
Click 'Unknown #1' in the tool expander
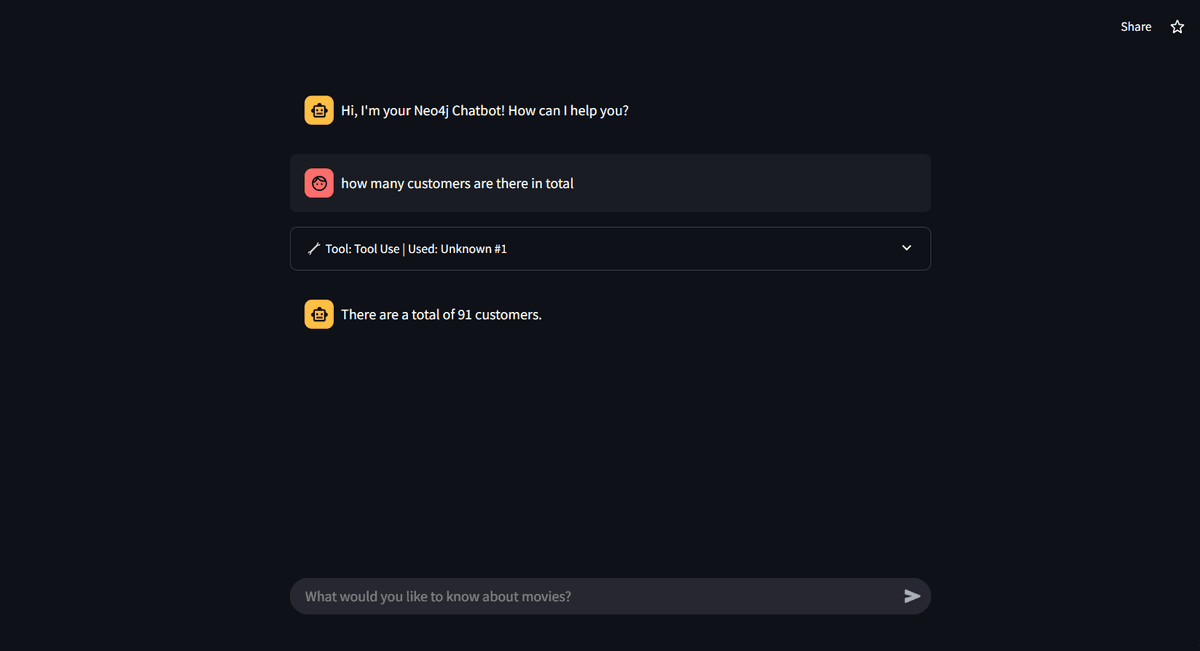click(x=473, y=249)
